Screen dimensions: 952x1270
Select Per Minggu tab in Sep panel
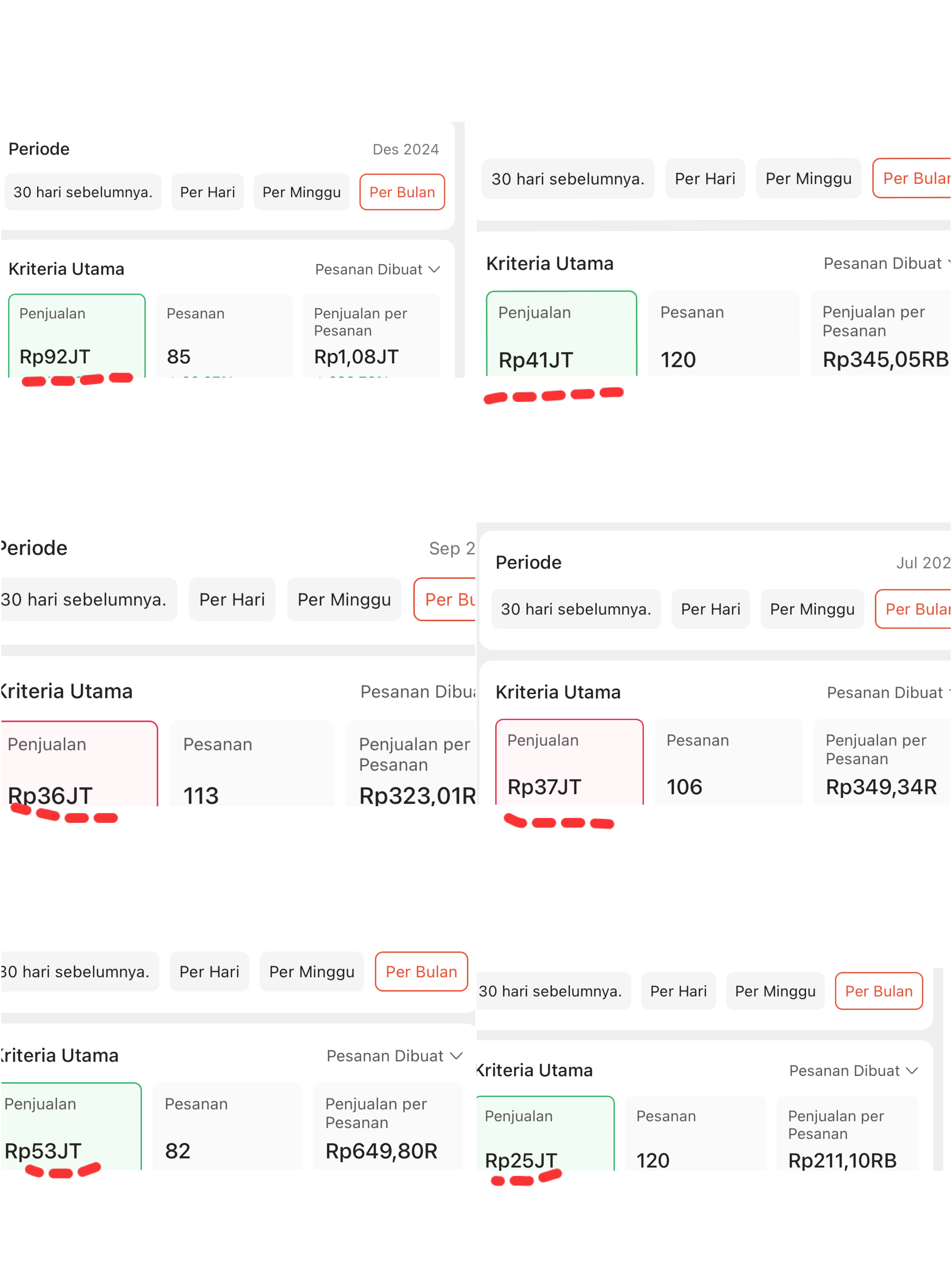344,599
